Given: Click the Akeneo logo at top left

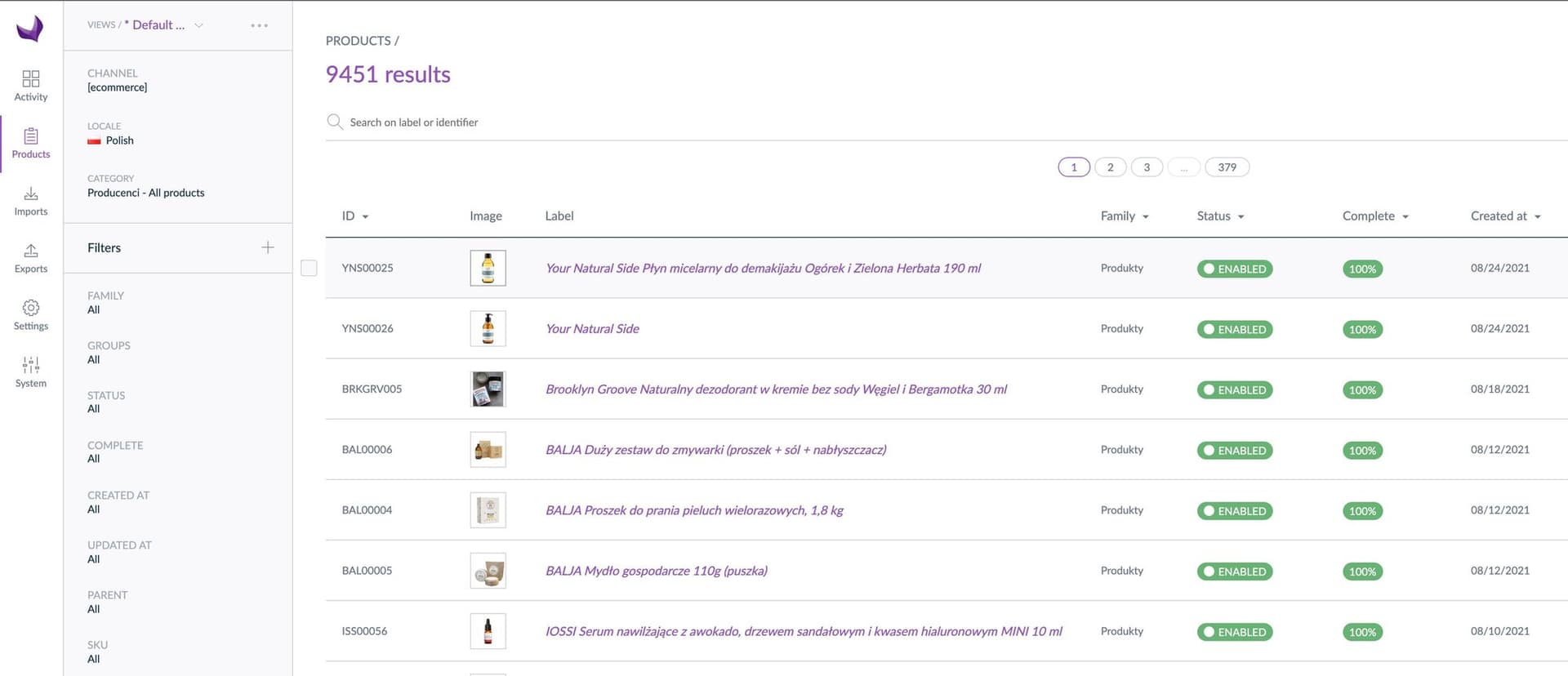Looking at the screenshot, I should [x=30, y=29].
